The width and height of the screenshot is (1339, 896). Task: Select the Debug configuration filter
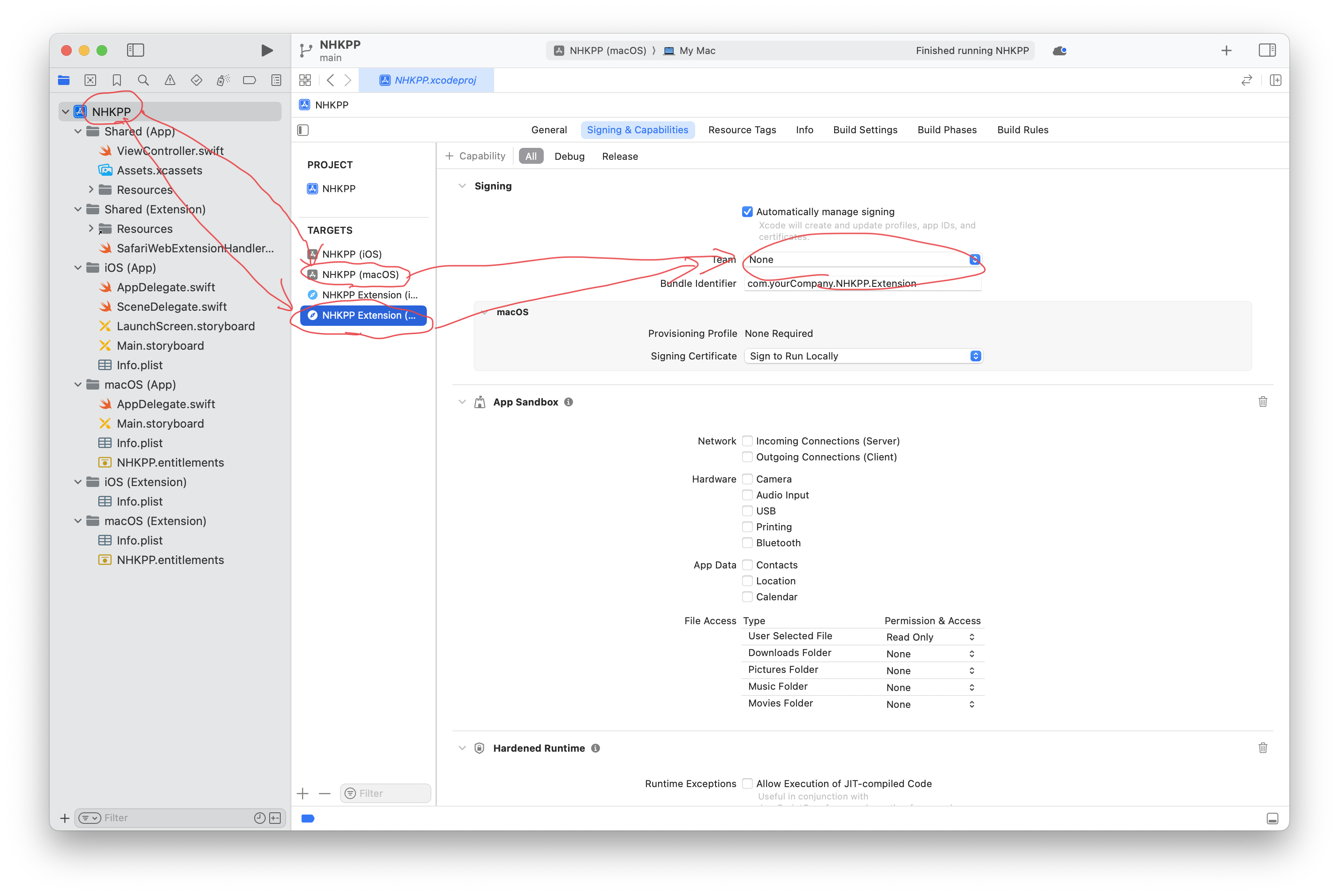[x=569, y=157]
